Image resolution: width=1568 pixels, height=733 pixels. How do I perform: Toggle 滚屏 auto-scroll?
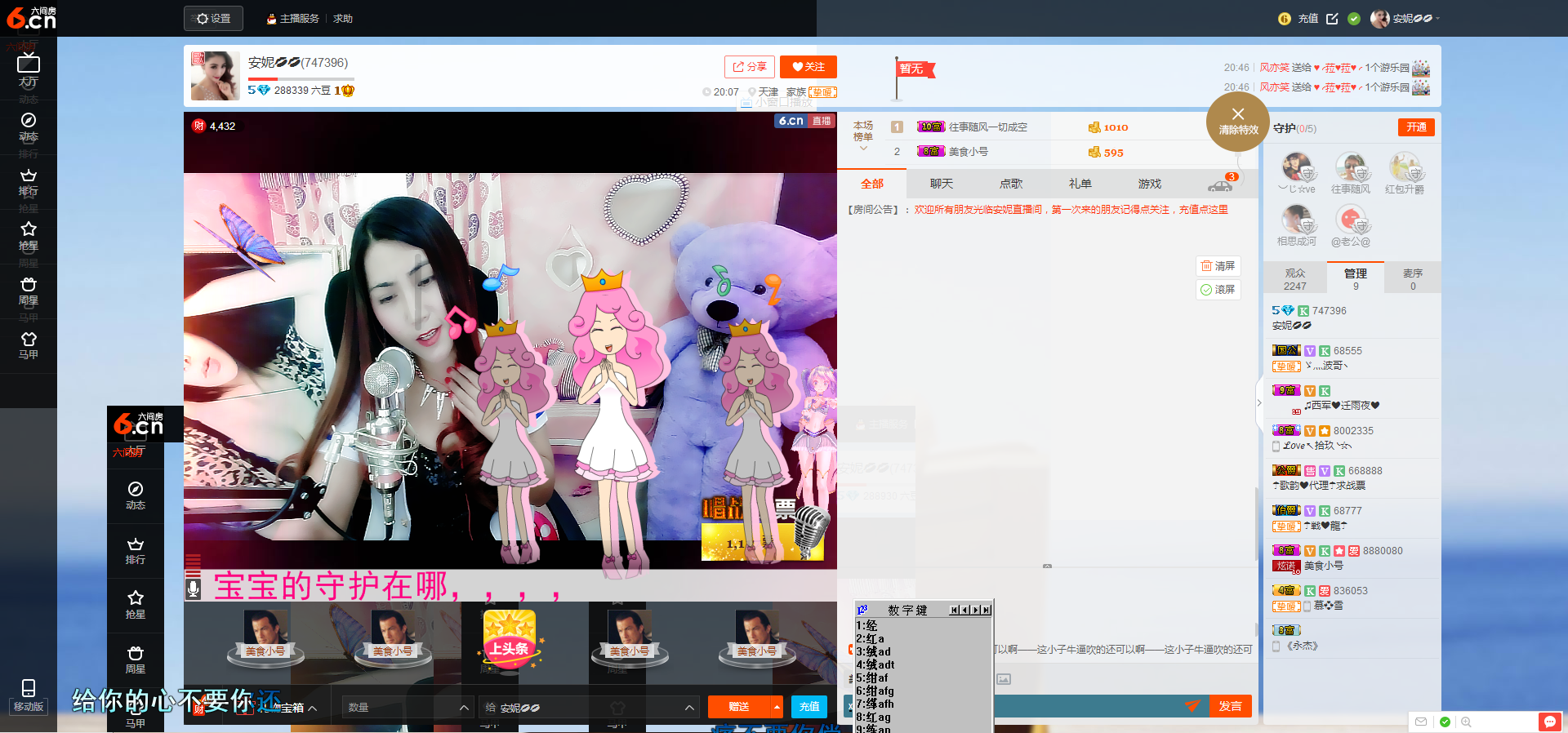(1218, 290)
